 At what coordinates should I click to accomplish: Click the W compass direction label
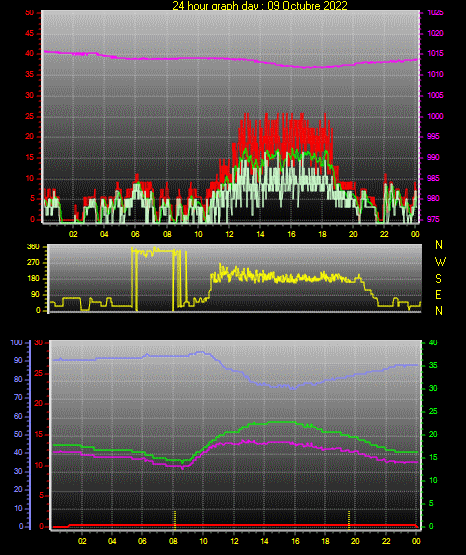tap(440, 262)
